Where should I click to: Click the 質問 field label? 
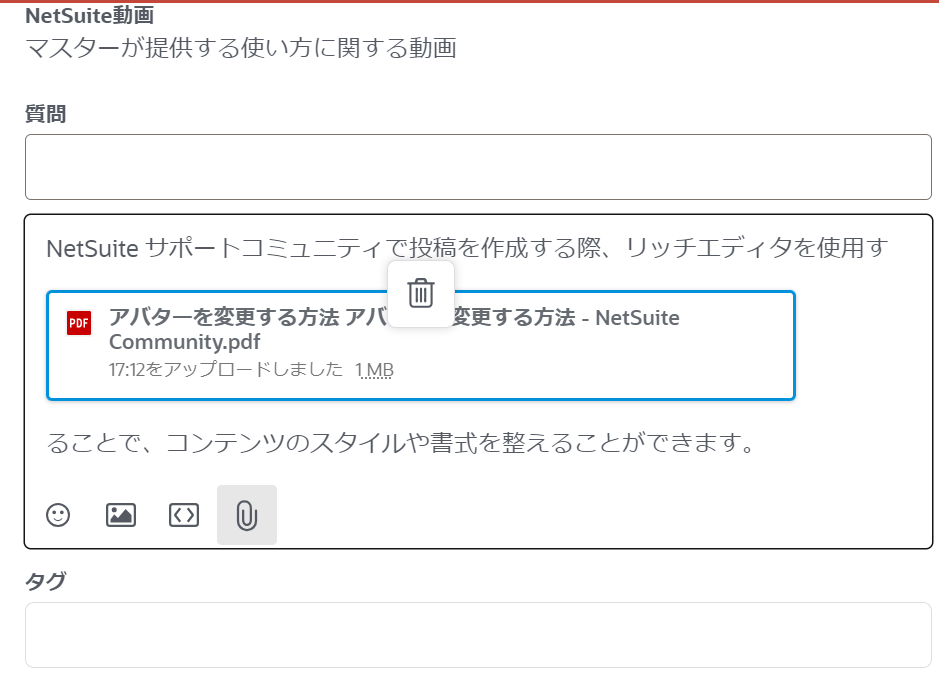46,114
